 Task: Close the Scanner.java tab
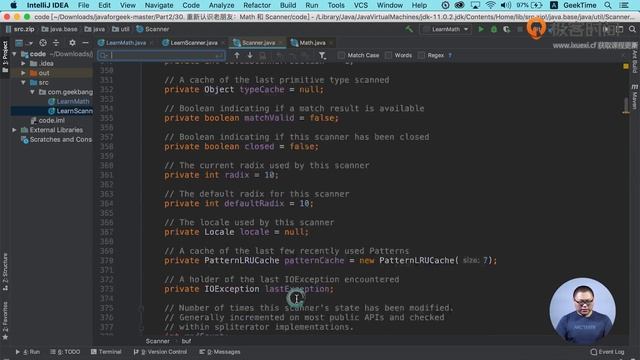coord(281,43)
